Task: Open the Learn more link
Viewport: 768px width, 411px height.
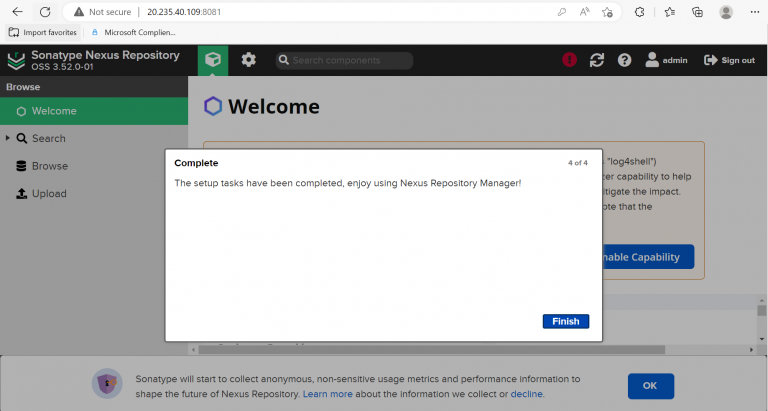Action: [328, 394]
